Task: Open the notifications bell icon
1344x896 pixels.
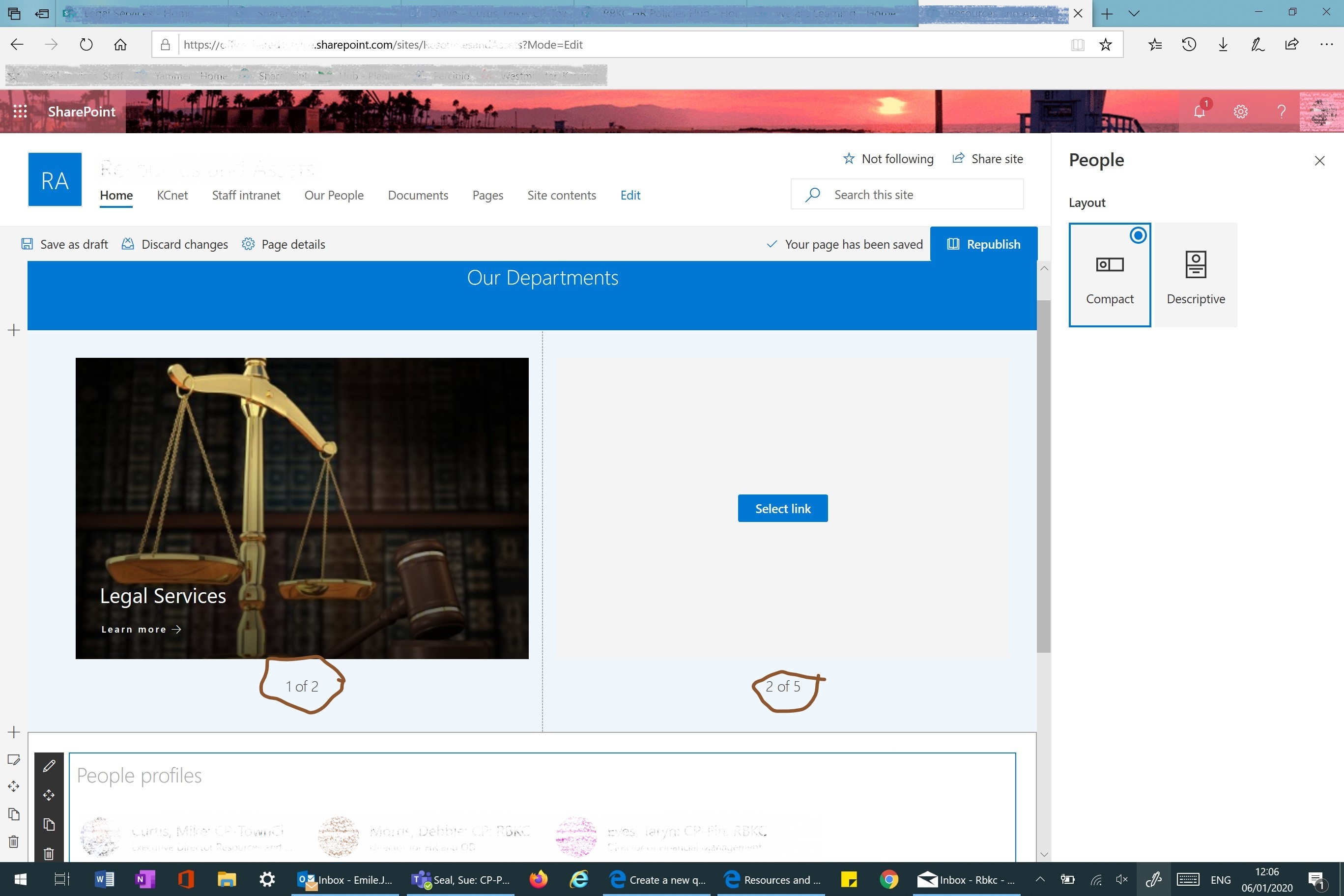Action: [x=1199, y=111]
